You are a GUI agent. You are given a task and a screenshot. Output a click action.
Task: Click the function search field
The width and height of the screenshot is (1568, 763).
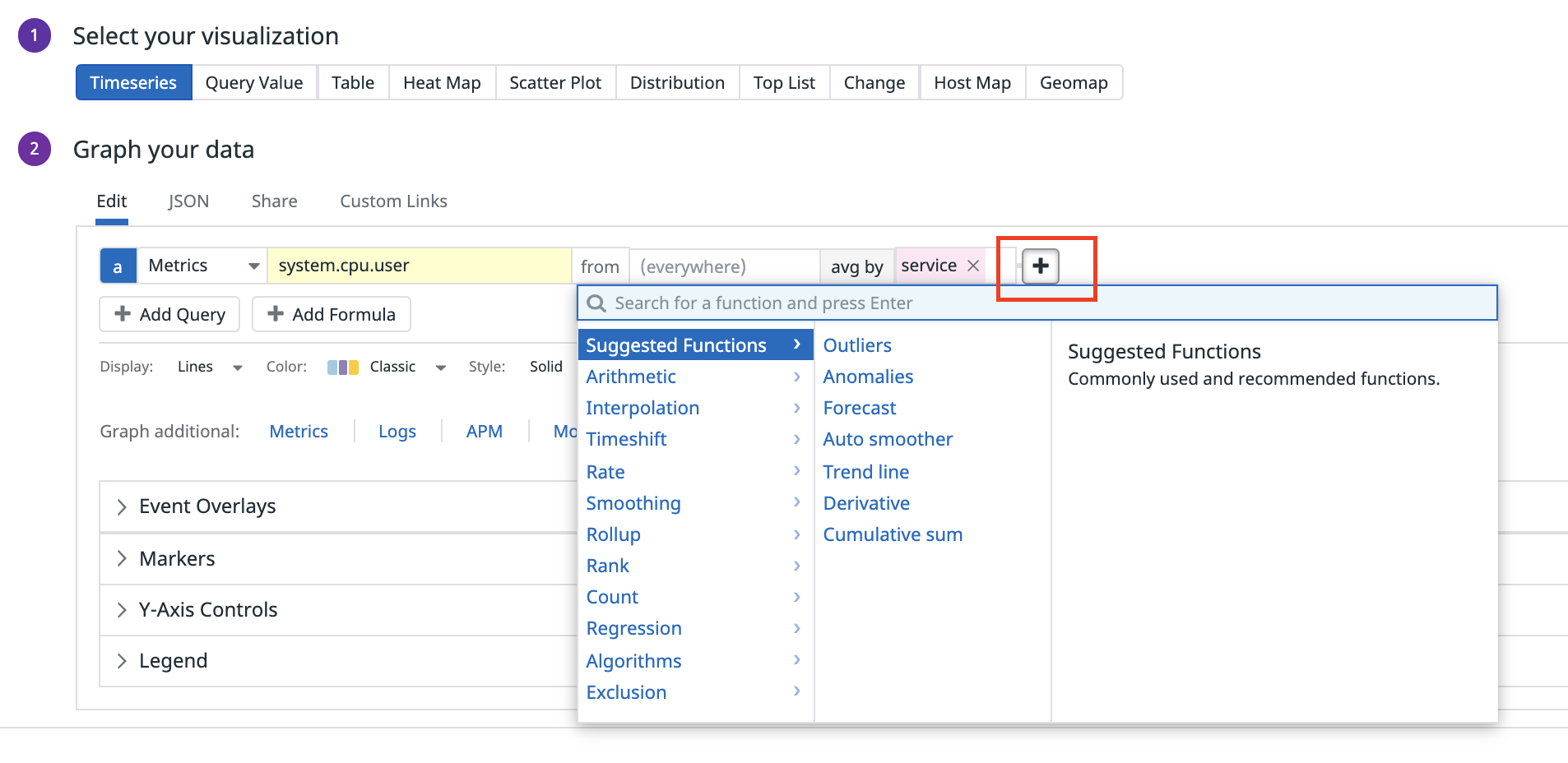click(x=1037, y=303)
